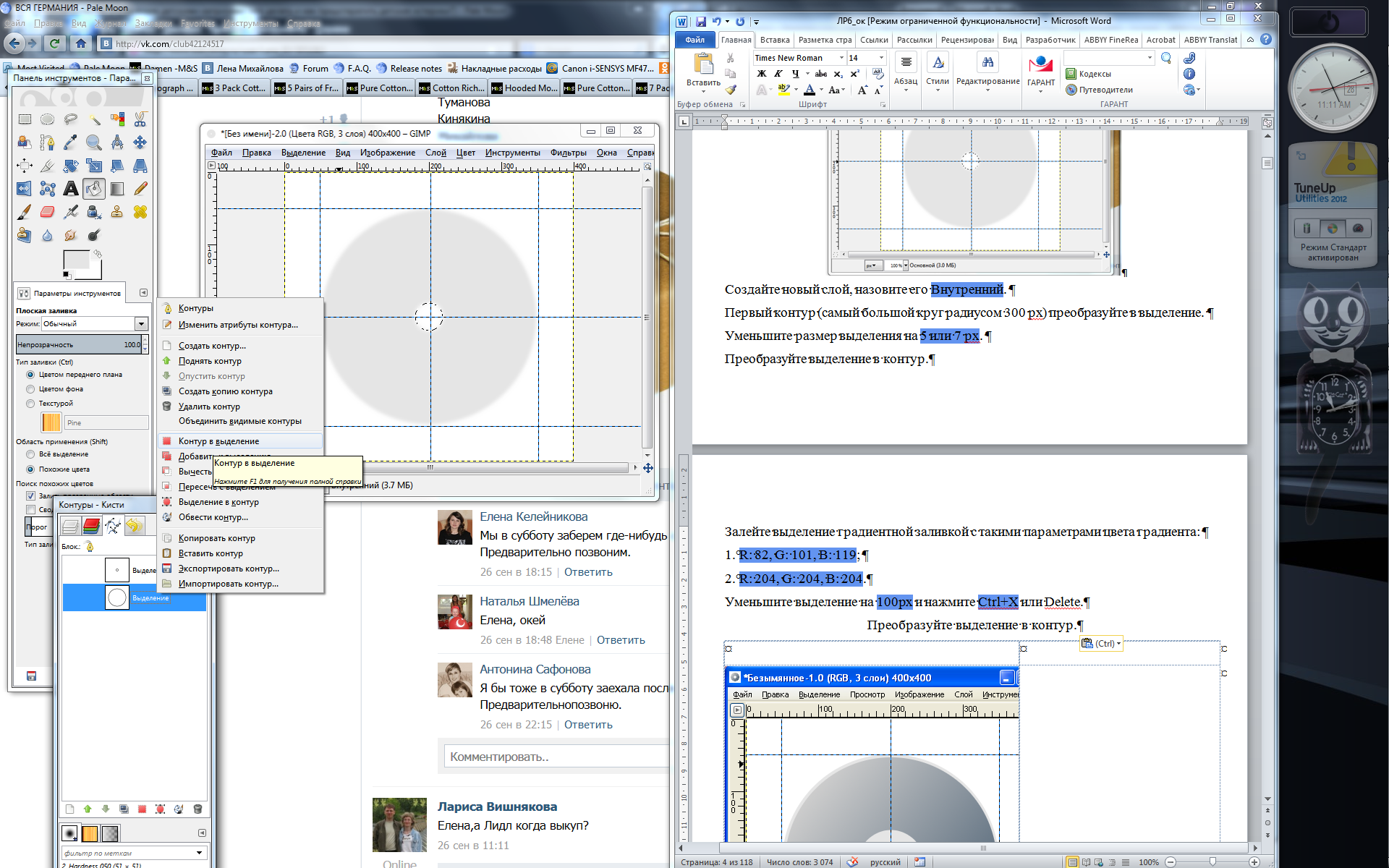Screen dimensions: 1389x868
Task: Switch to 'Ссылки' tab in Word ribbon
Action: (873, 40)
